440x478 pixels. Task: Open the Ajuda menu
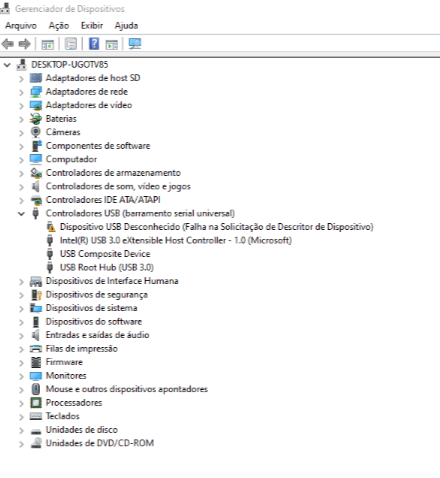tap(126, 26)
